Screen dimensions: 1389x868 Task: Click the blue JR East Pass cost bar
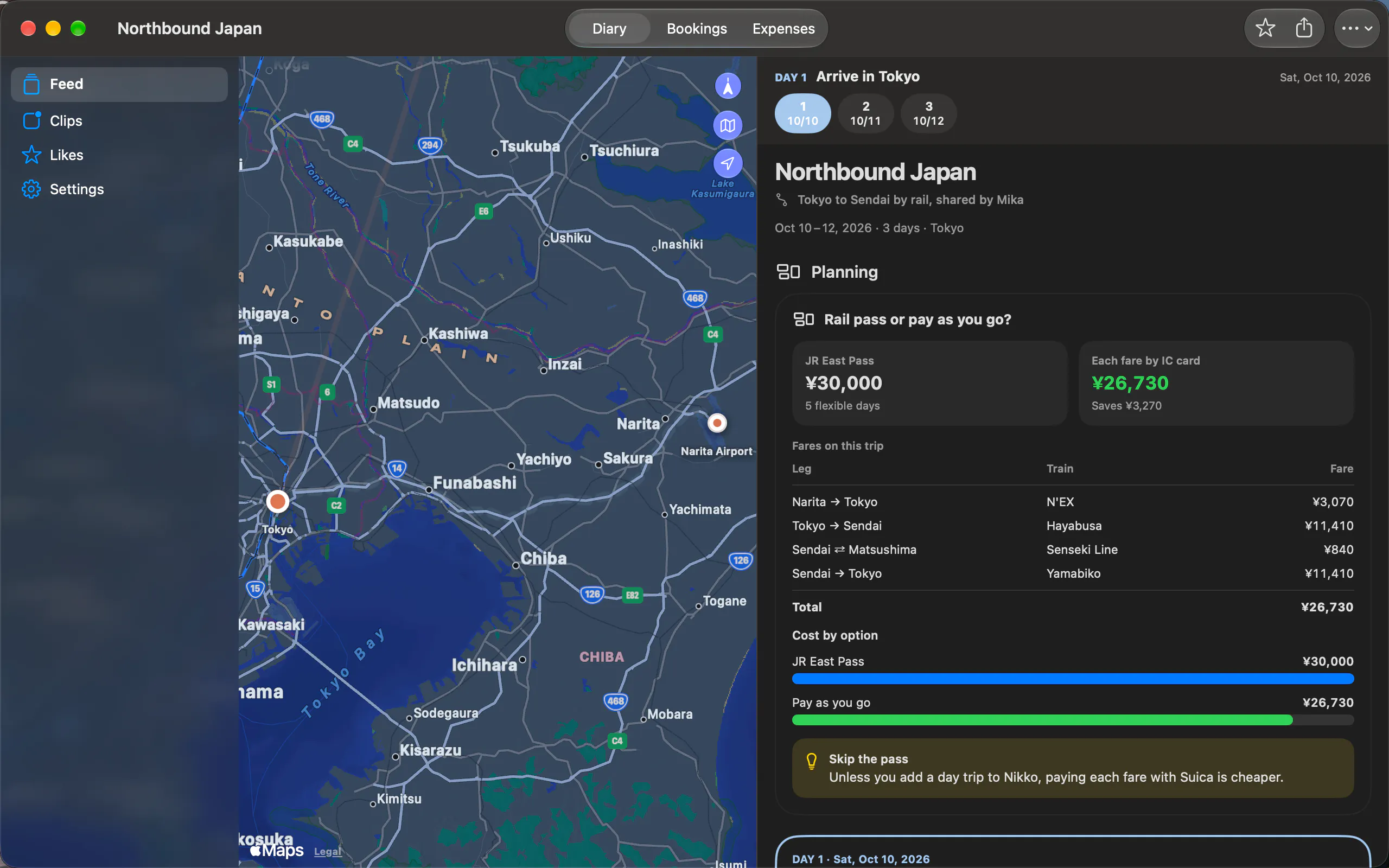pos(1073,679)
